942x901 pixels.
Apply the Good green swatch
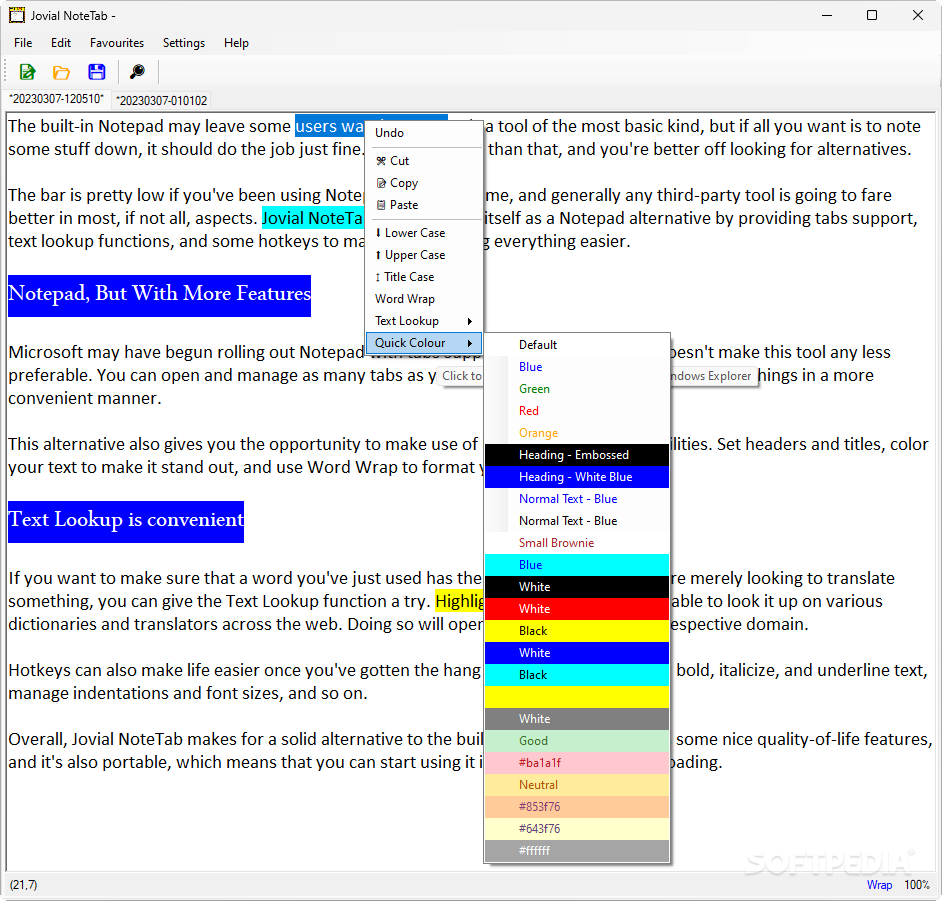tap(577, 741)
